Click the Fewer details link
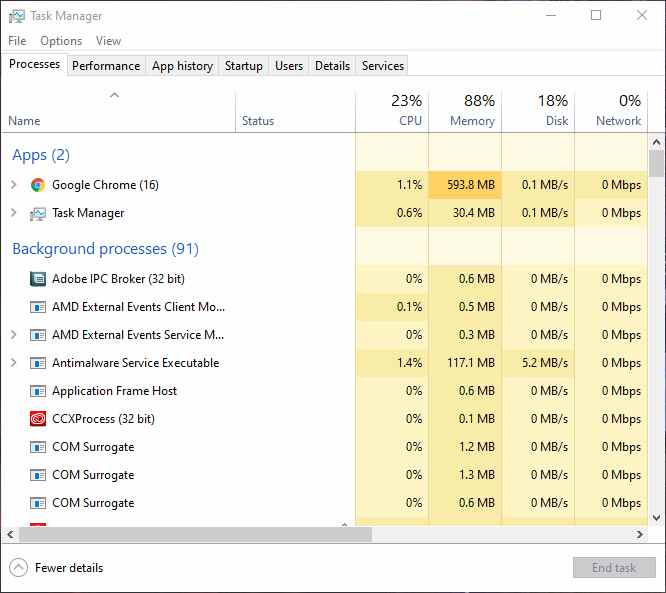Image resolution: width=666 pixels, height=593 pixels. 69,568
